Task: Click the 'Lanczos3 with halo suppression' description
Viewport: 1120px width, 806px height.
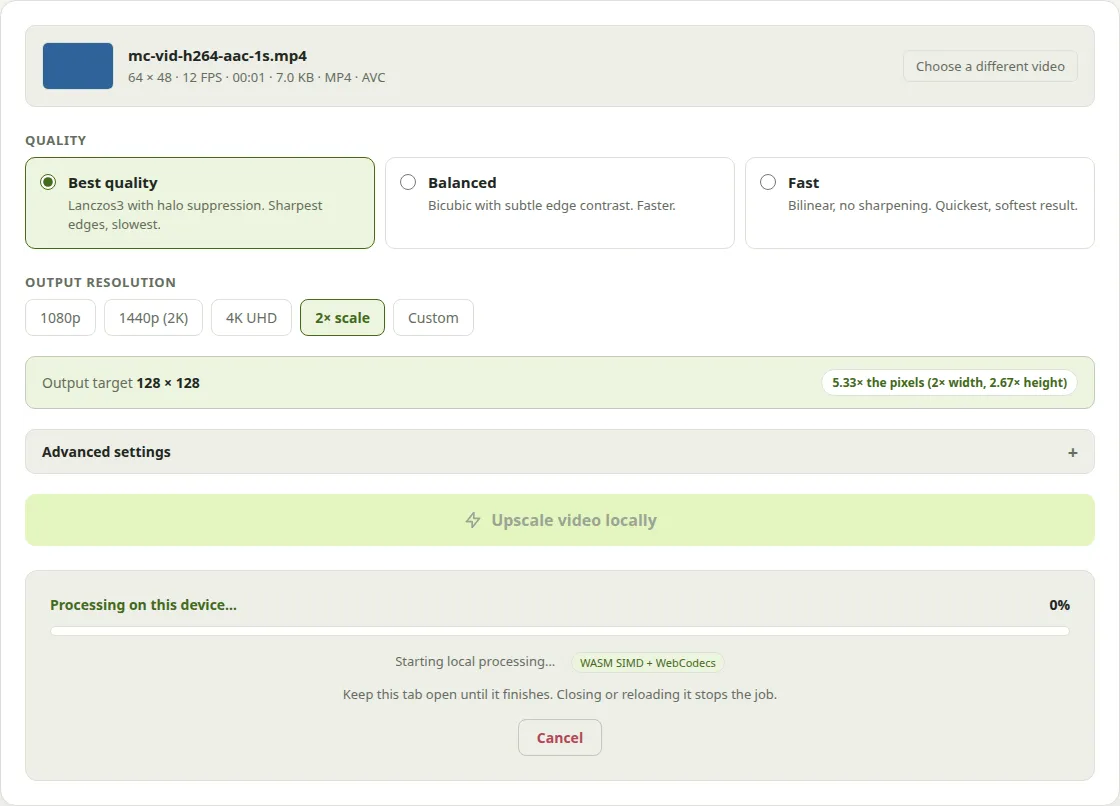Action: coord(195,214)
